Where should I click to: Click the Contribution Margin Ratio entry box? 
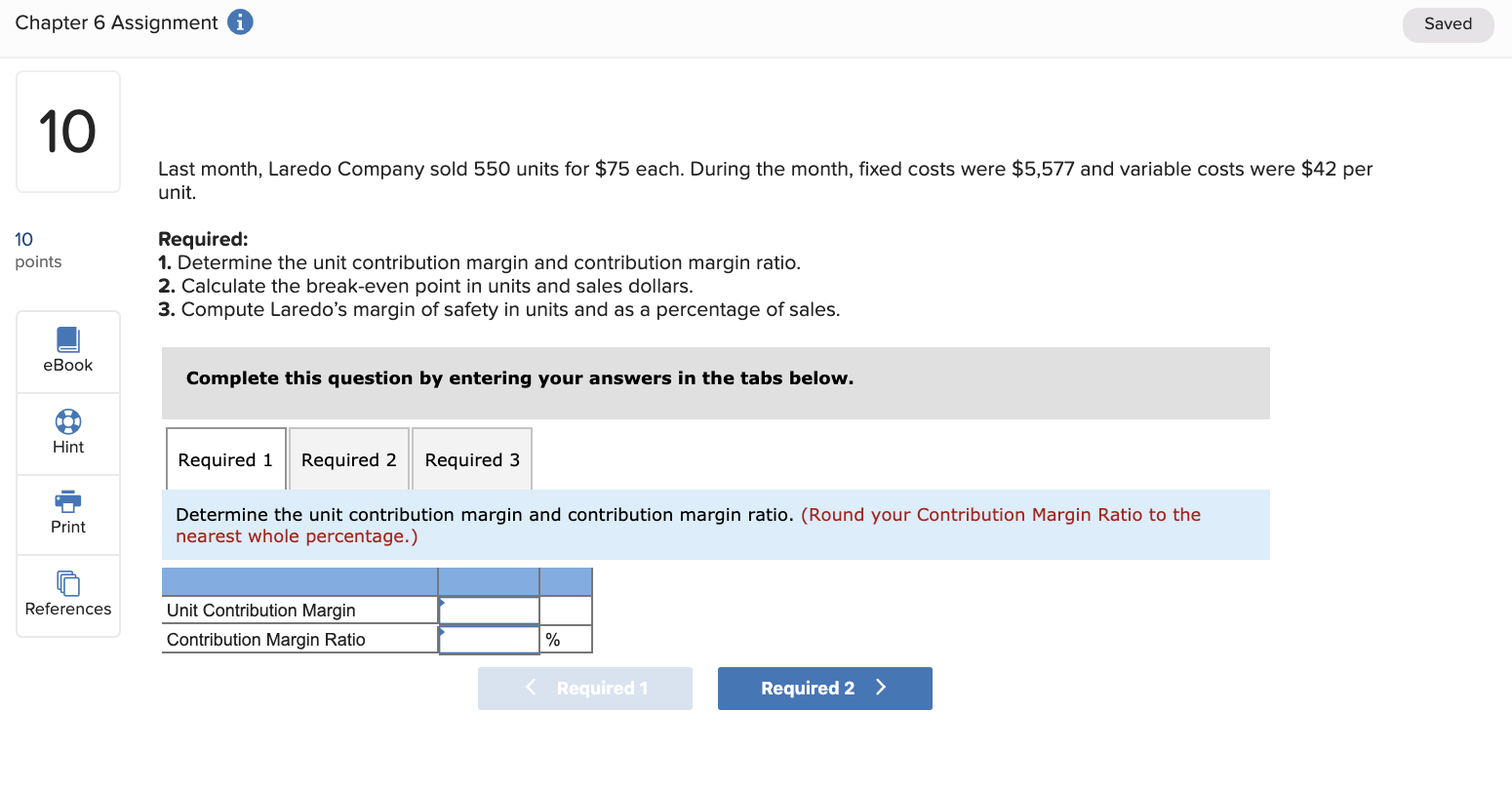tap(488, 639)
